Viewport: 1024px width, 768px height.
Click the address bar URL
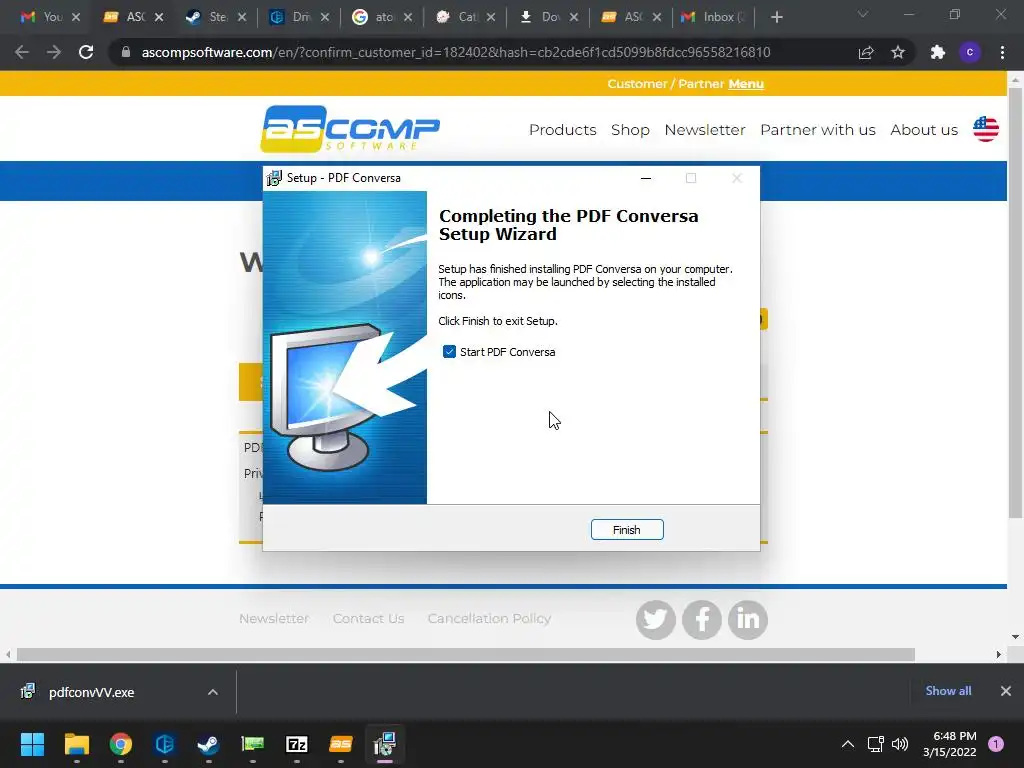pyautogui.click(x=456, y=52)
